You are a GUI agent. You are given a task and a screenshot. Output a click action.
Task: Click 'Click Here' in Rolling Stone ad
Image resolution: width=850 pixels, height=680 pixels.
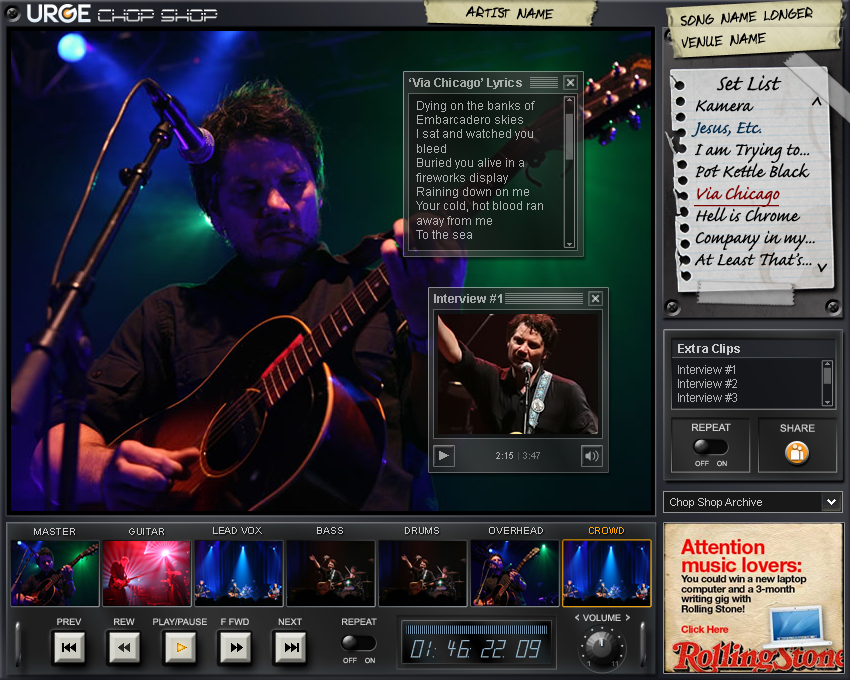(705, 629)
